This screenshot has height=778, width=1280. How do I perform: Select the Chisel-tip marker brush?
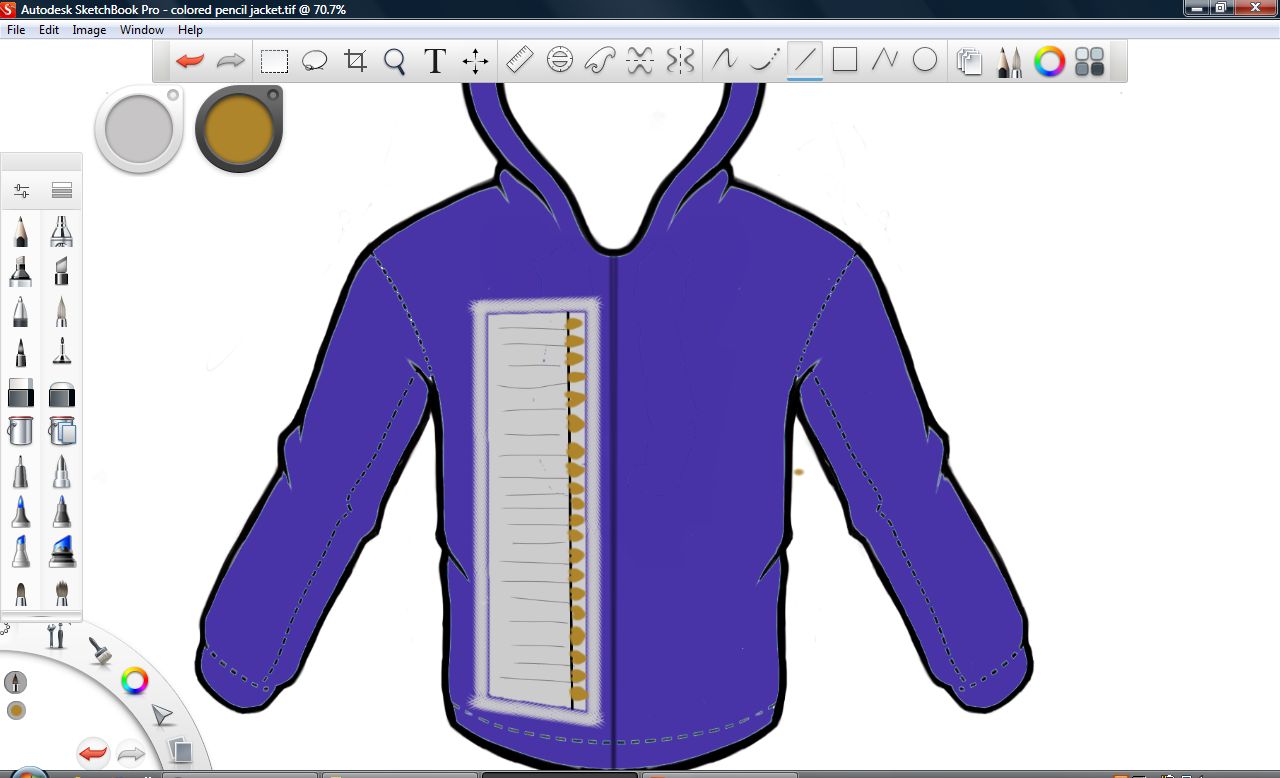coord(62,271)
